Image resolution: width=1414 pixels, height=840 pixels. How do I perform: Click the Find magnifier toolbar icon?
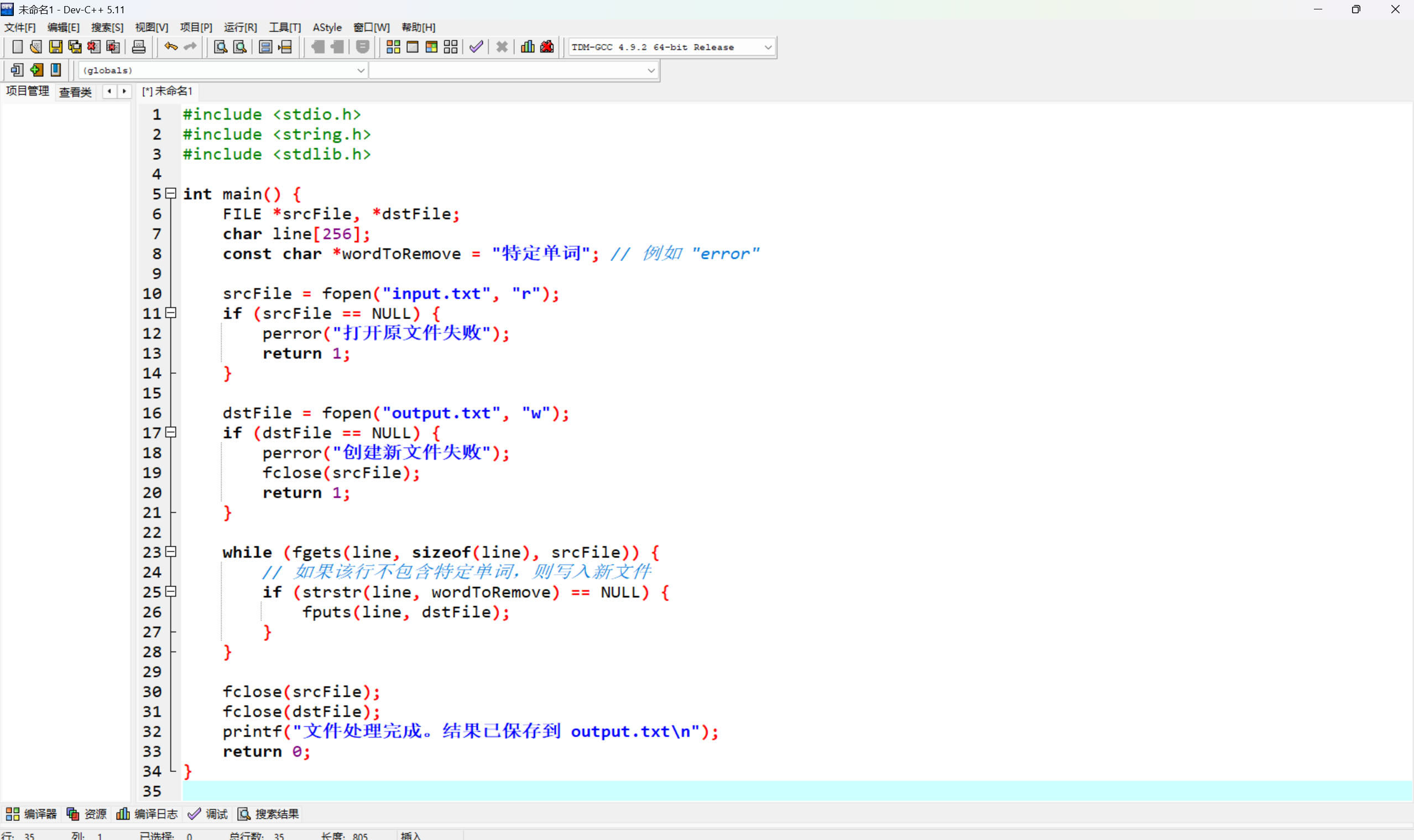220,47
